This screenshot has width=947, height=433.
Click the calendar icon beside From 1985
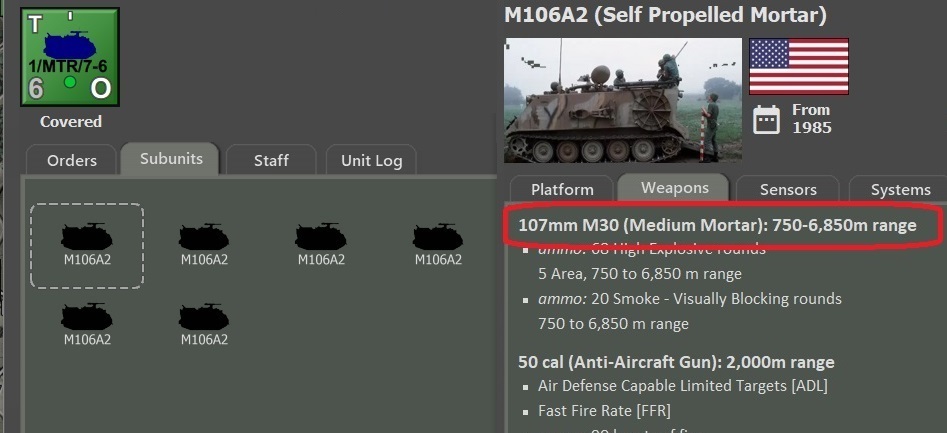point(766,119)
